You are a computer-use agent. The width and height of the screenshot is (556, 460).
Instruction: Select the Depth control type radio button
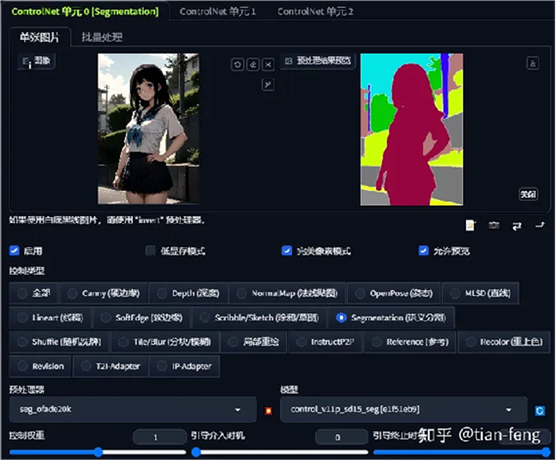(x=162, y=293)
